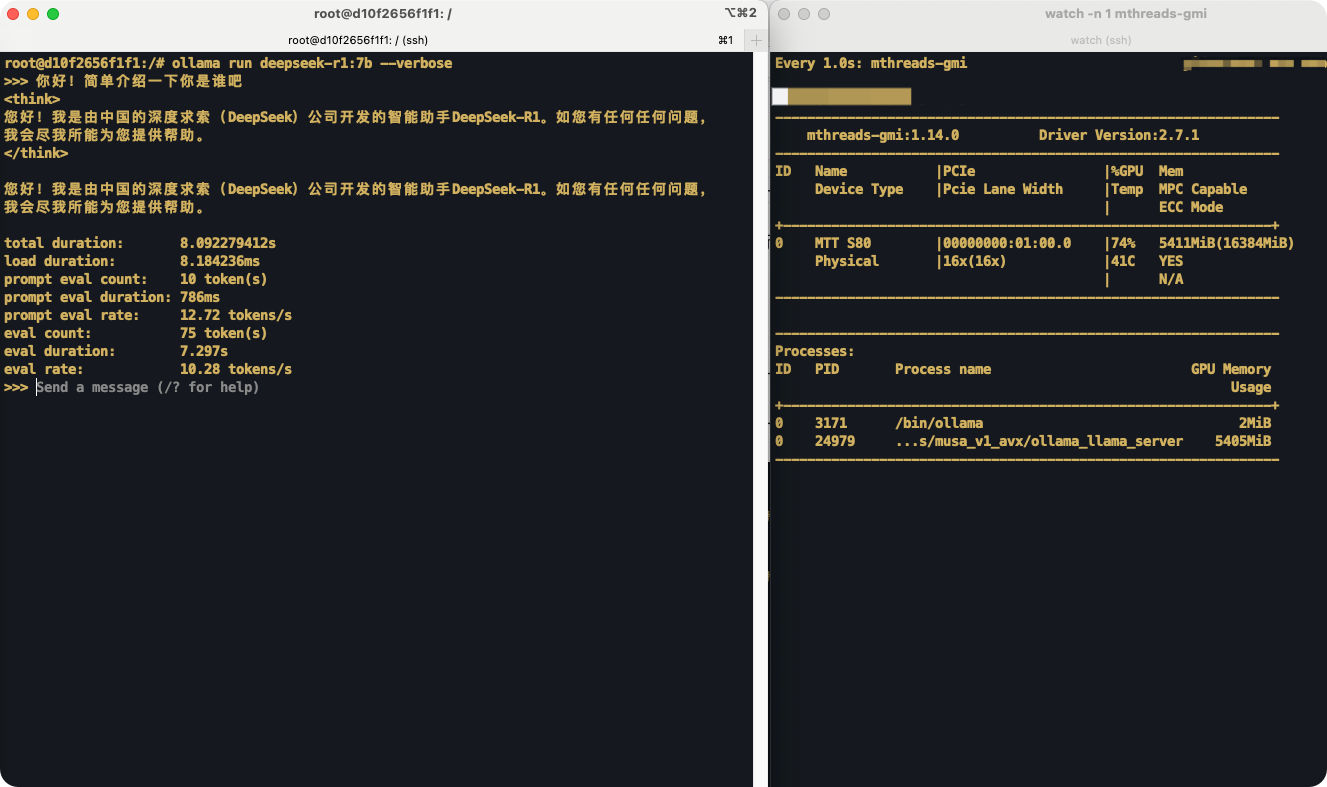Close the watch mthreads-gmi window

coord(784,14)
